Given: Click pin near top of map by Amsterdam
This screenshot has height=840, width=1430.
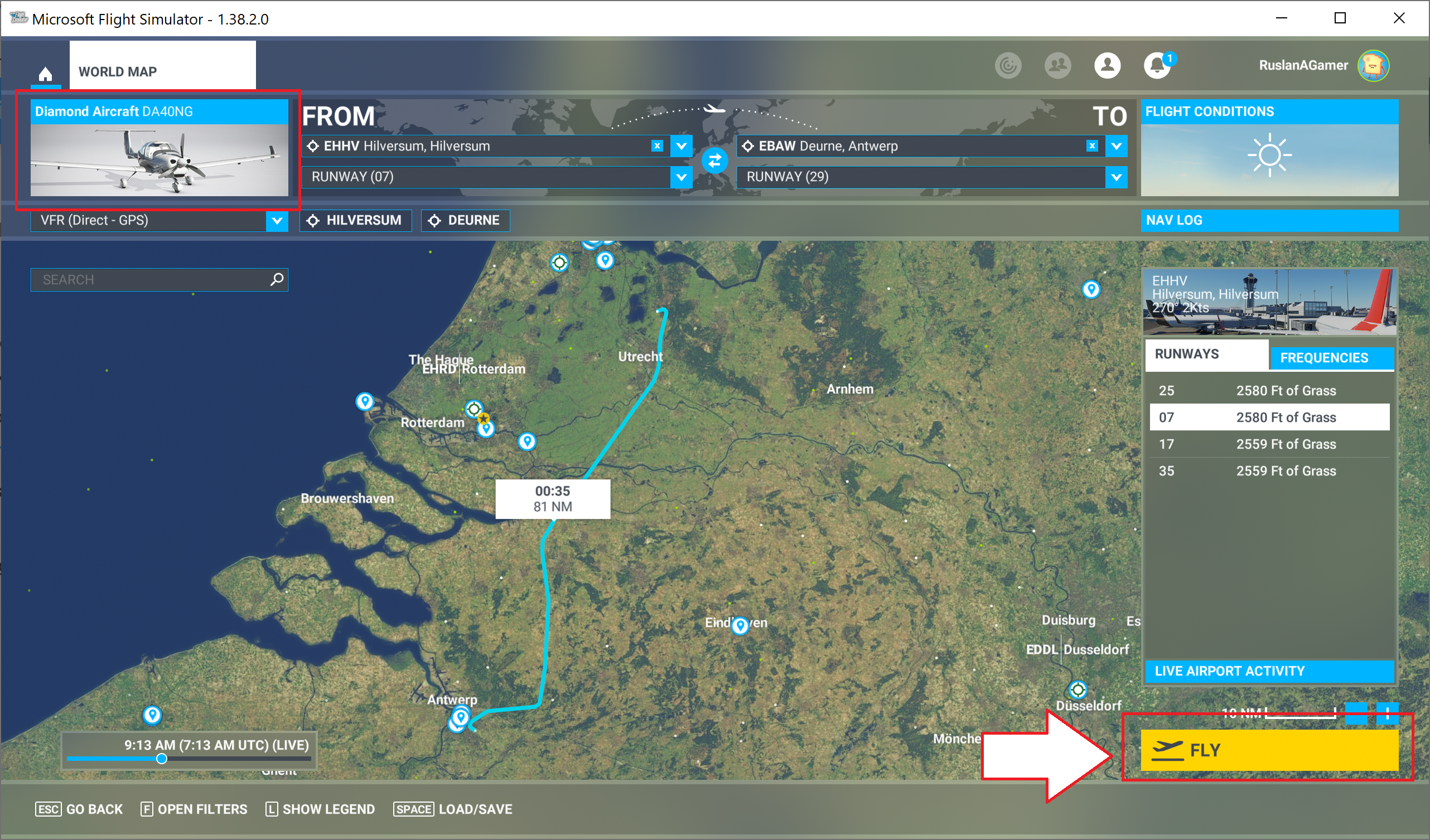Looking at the screenshot, I should tap(605, 260).
